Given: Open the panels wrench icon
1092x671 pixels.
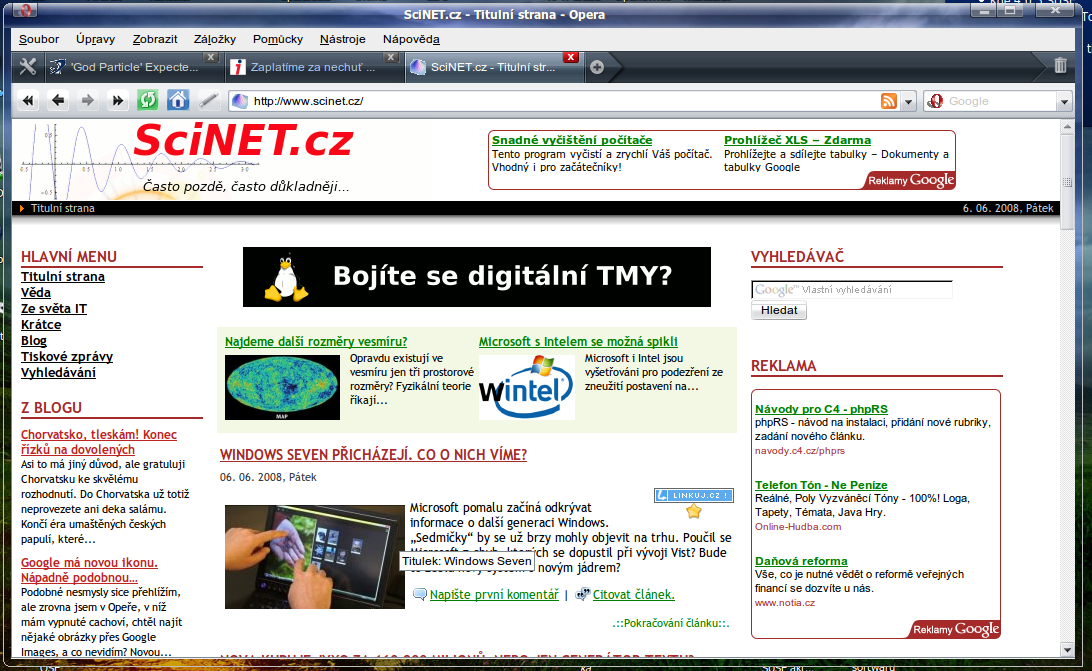Looking at the screenshot, I should (28, 67).
